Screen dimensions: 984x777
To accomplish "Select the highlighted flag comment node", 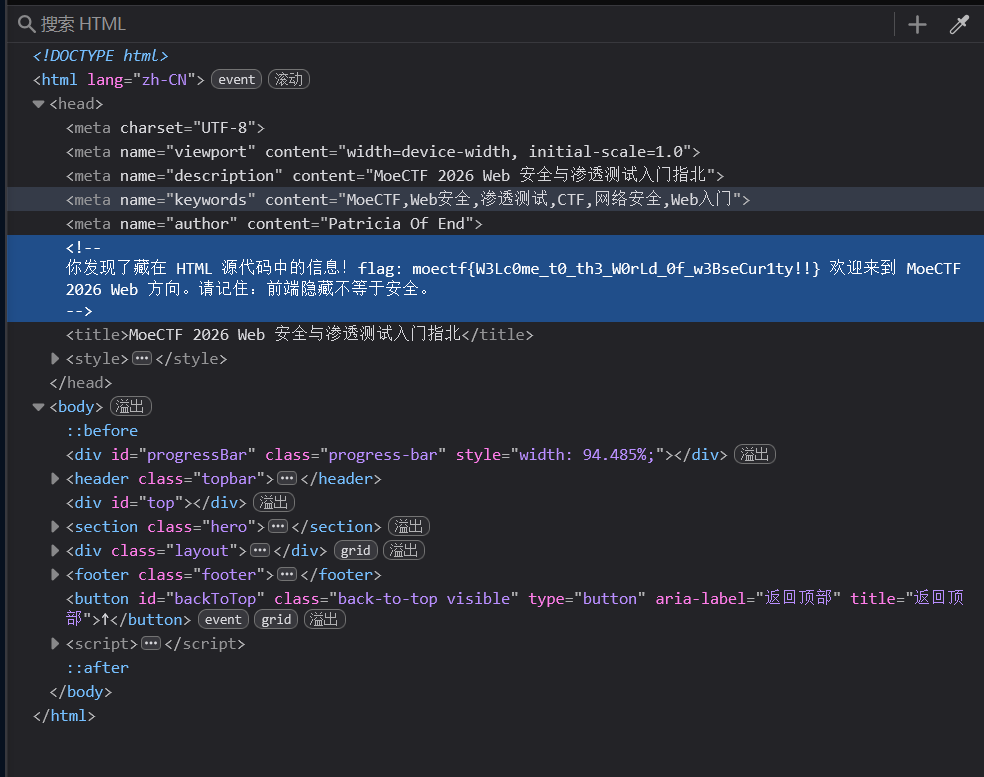I will pyautogui.click(x=495, y=279).
